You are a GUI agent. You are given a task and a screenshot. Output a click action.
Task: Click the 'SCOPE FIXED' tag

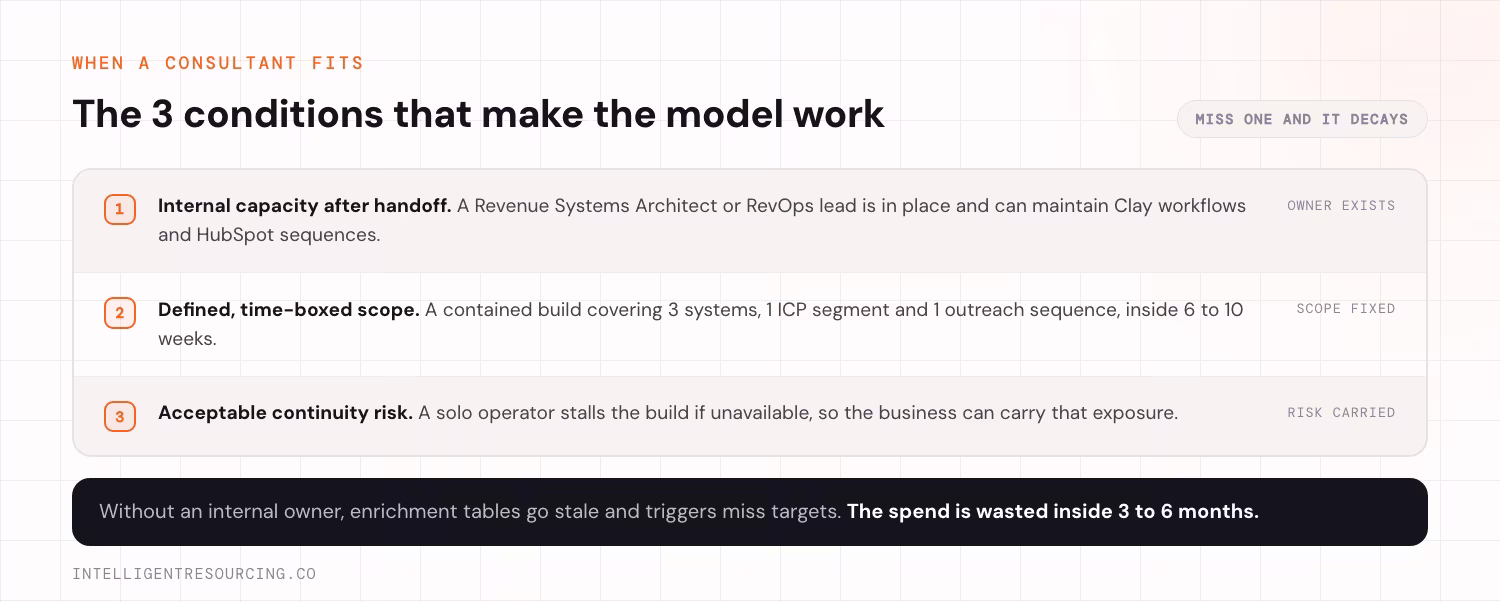(x=1346, y=309)
